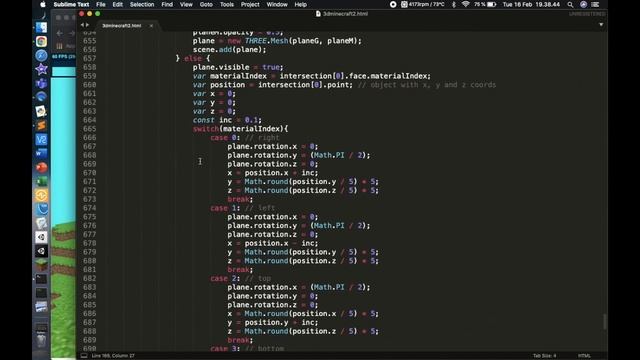640x360 pixels.
Task: Open the Tools menu
Action: [227, 4]
